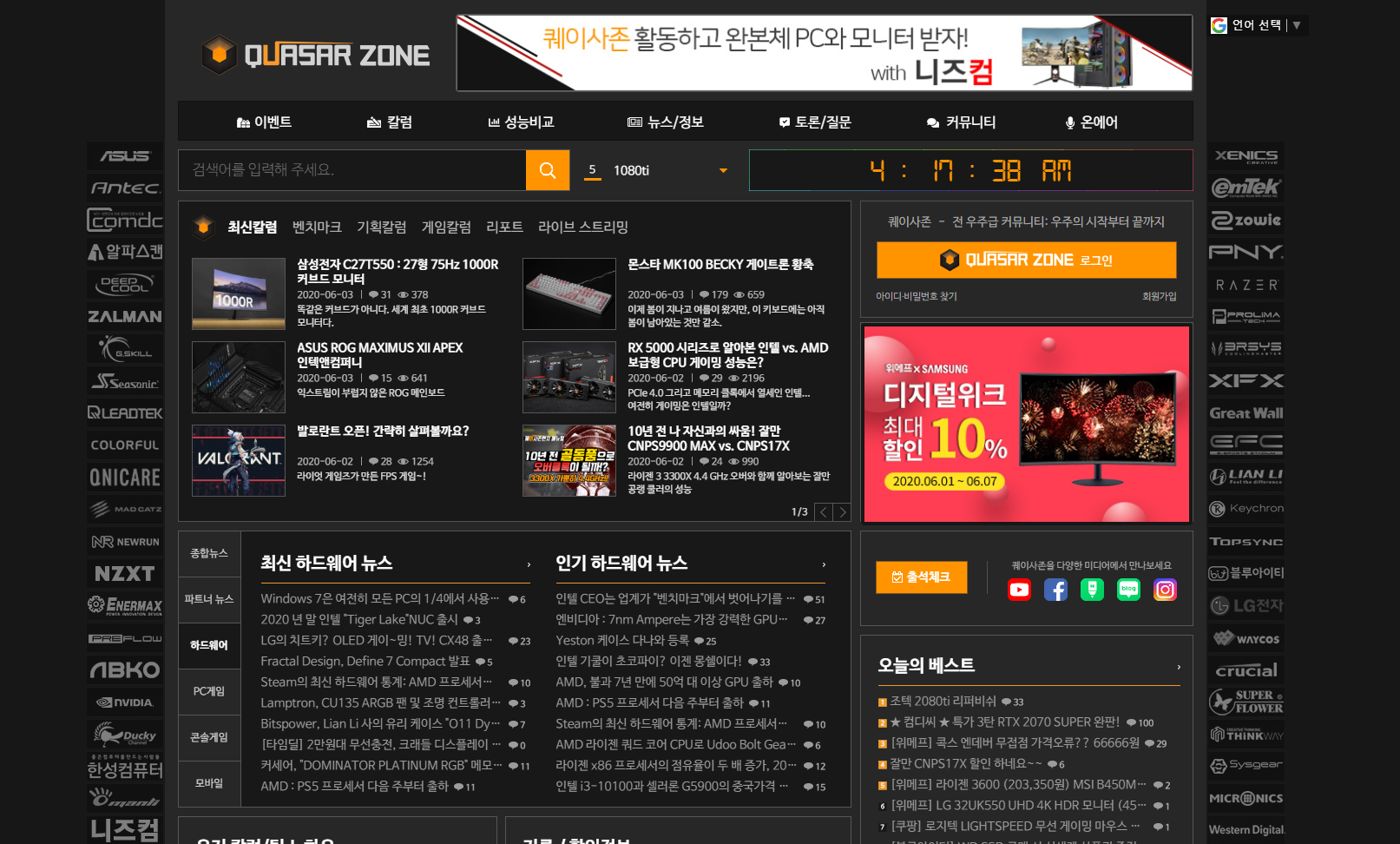This screenshot has height=844, width=1400.
Task: Expand 최신 하드웨어 뉴스 more arrow
Action: tap(529, 564)
